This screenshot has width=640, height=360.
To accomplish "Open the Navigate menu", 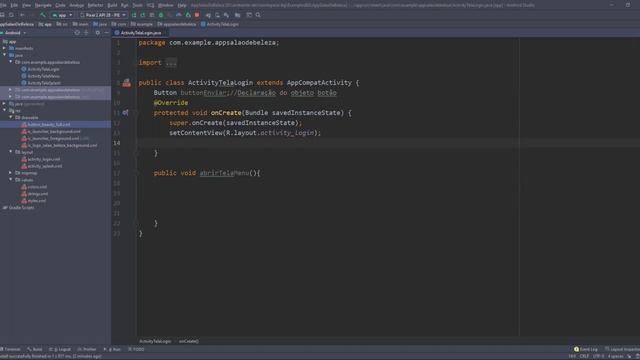I will click(x=43, y=5).
